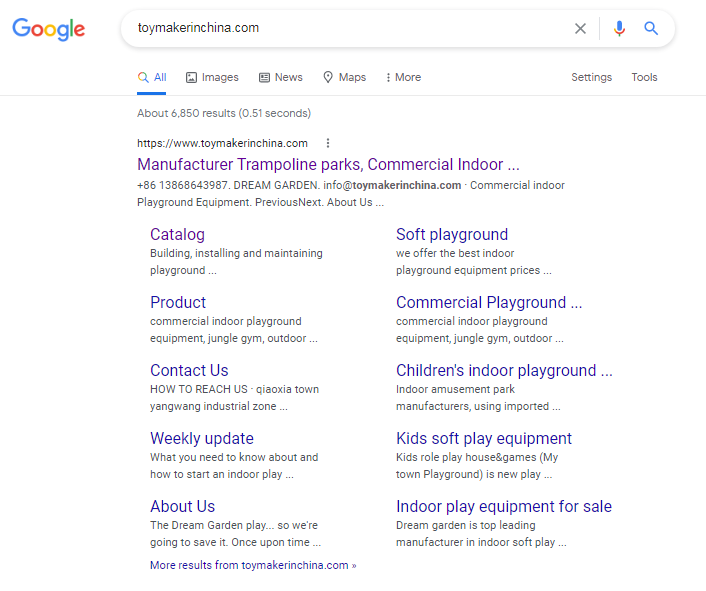The width and height of the screenshot is (706, 591).
Task: Click the snippet text '+86 13868643987. DREAM GARDEN'
Action: pyautogui.click(x=228, y=185)
